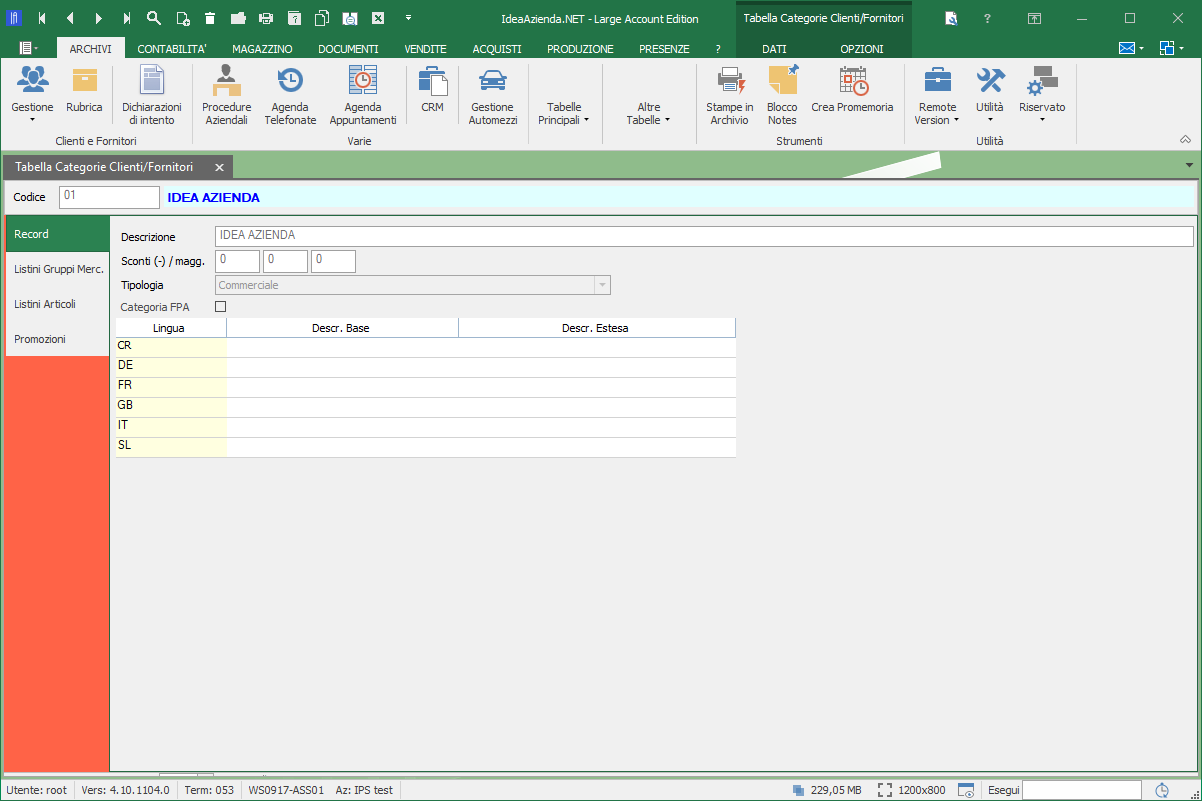Click the help page question-mark icon
1202x801 pixels.
(294, 18)
